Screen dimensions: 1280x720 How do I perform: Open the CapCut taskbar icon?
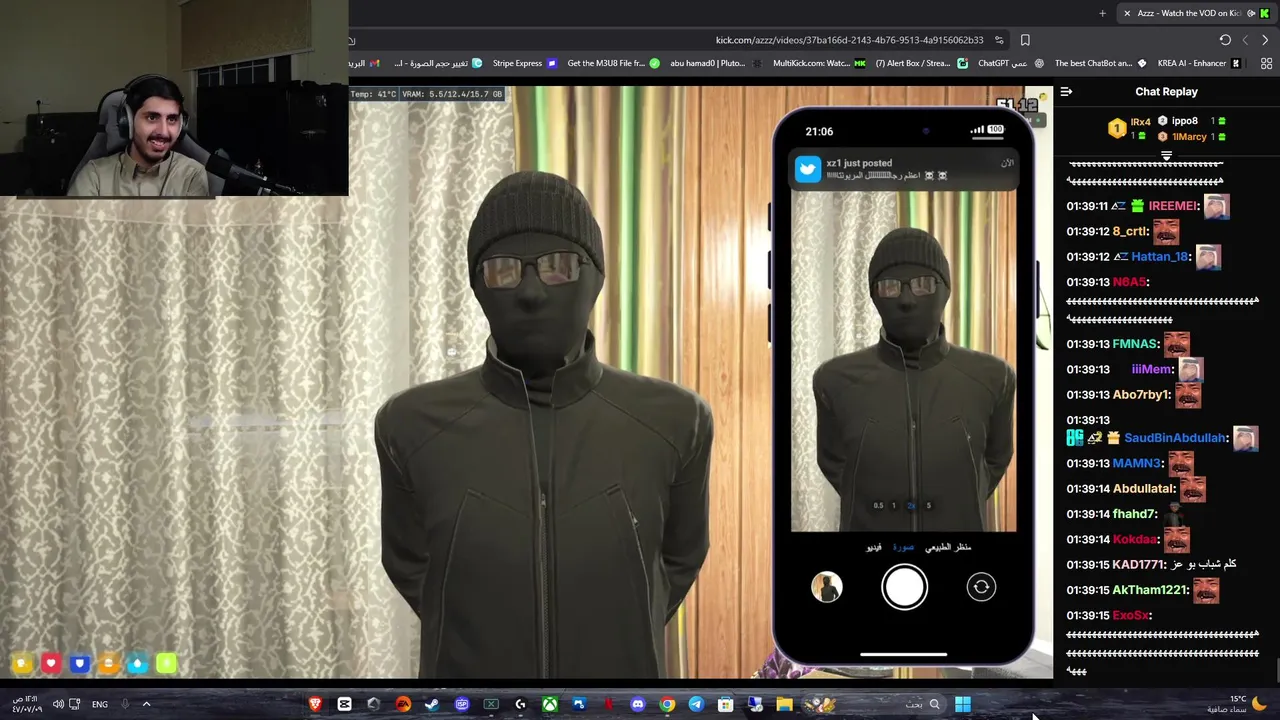(x=345, y=704)
